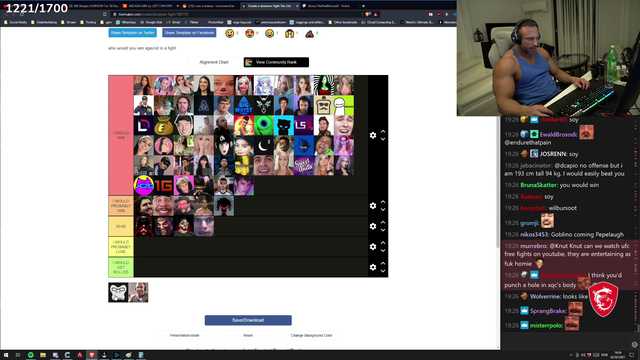The width and height of the screenshot is (640, 360).
Task: Open the Windows Start menu
Action: (x=6, y=355)
